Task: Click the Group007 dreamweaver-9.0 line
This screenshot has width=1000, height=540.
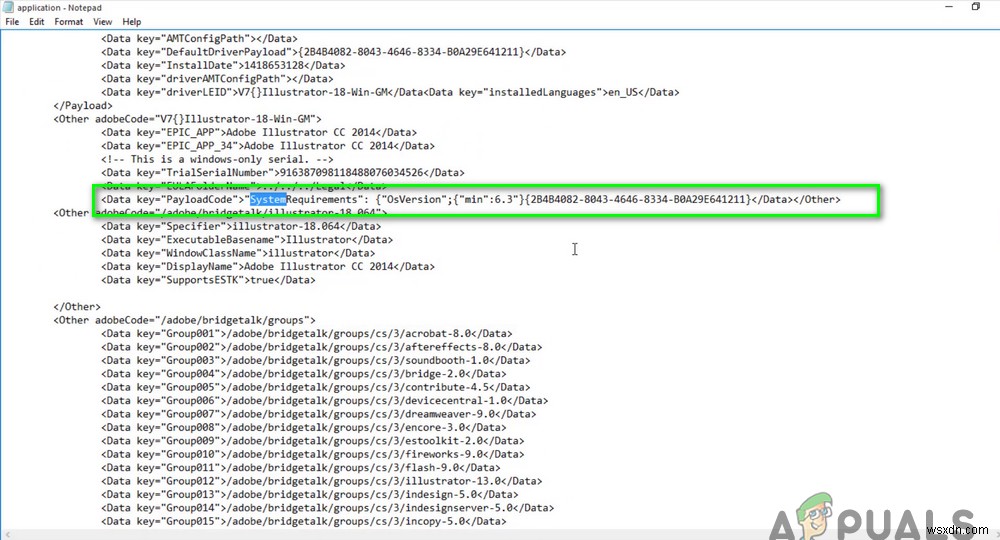Action: click(x=319, y=414)
